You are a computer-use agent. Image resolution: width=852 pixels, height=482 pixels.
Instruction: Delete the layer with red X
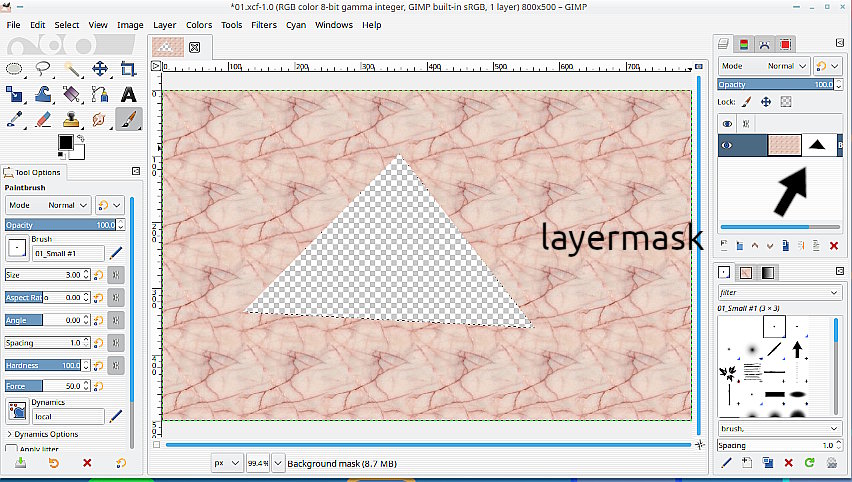(834, 246)
